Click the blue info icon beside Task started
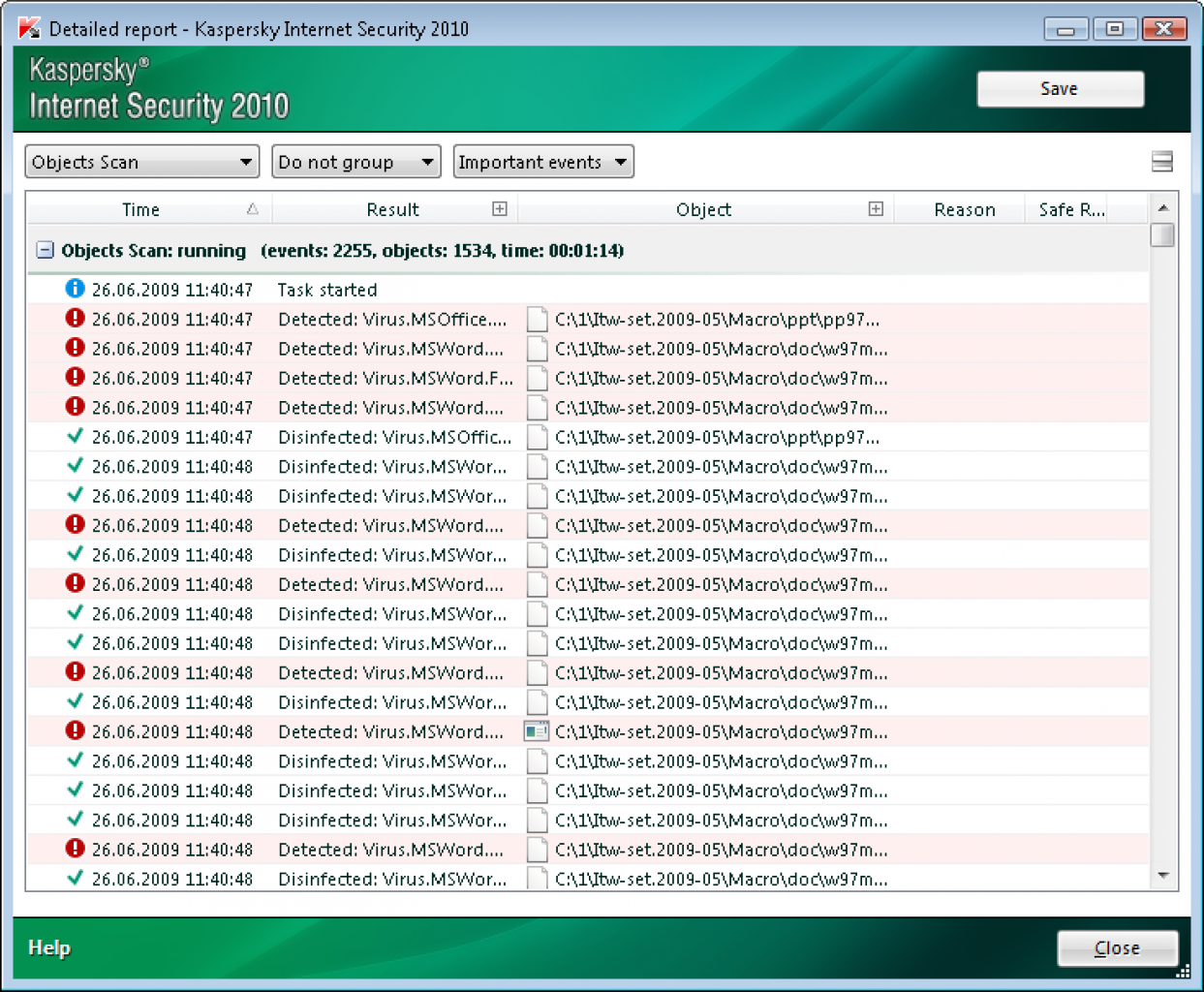The image size is (1204, 992). coord(75,289)
